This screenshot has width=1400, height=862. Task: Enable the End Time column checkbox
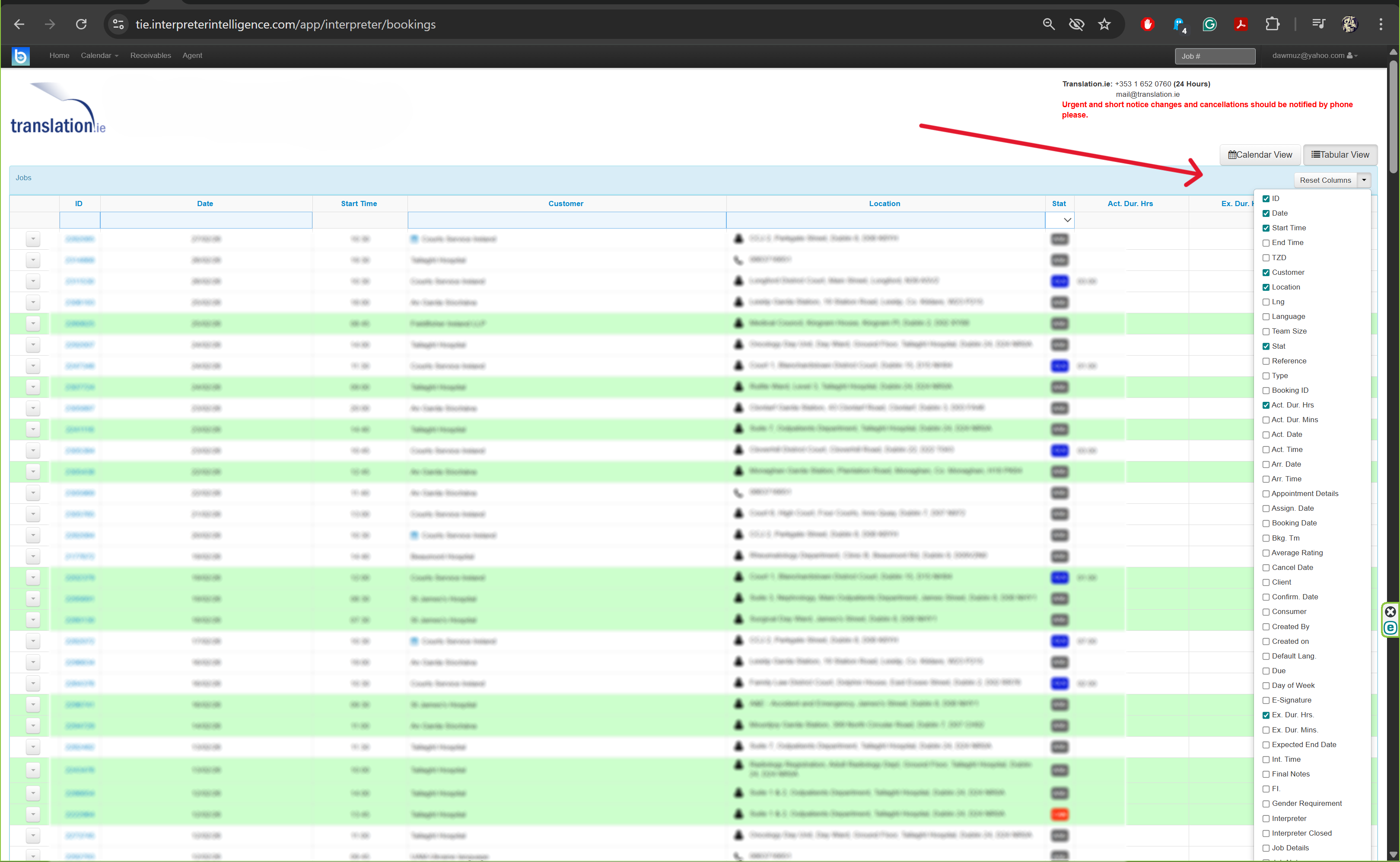[1266, 242]
